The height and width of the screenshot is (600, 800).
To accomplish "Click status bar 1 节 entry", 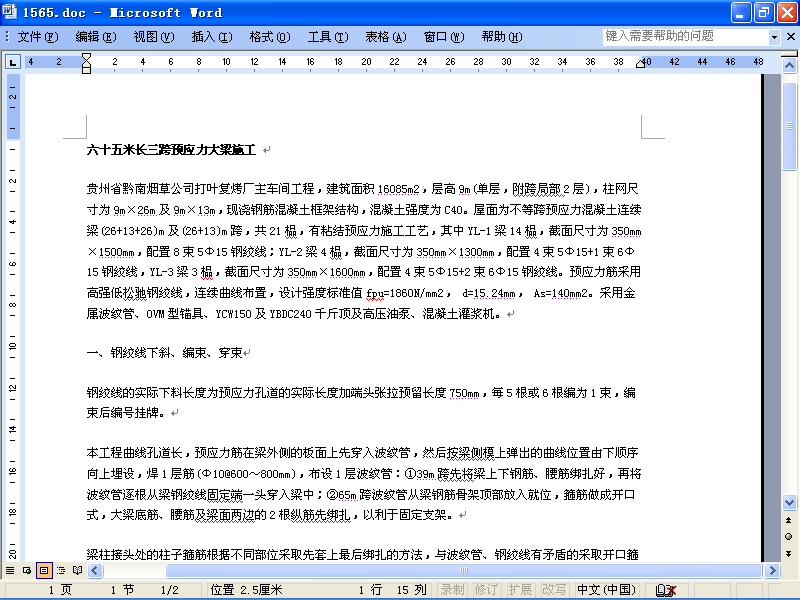I will click(122, 590).
